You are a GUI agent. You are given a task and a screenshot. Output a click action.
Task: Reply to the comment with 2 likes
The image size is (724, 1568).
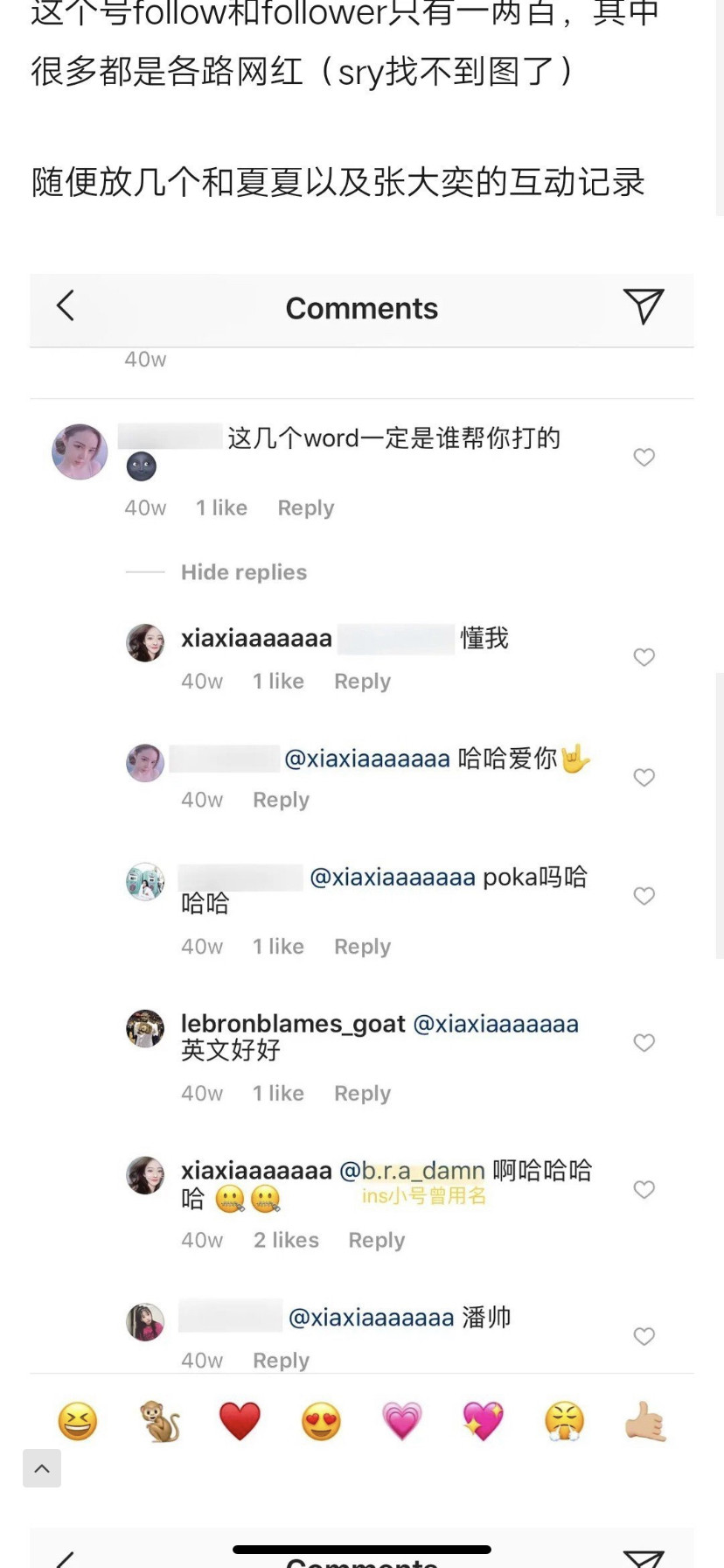tap(377, 1241)
